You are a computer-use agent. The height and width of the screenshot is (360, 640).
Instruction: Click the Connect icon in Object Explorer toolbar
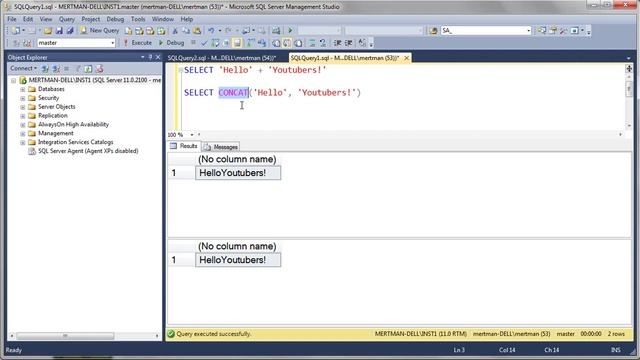click(x=45, y=69)
